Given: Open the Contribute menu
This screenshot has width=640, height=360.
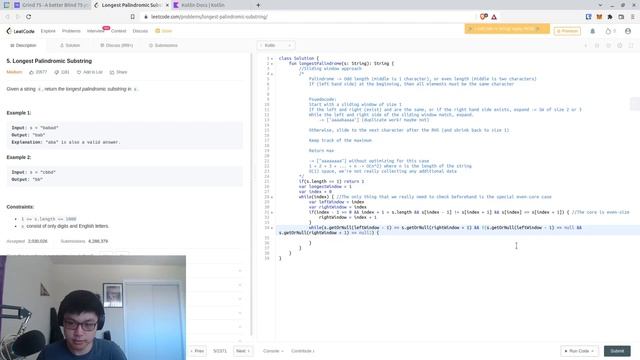Looking at the screenshot, I should click(x=302, y=351).
